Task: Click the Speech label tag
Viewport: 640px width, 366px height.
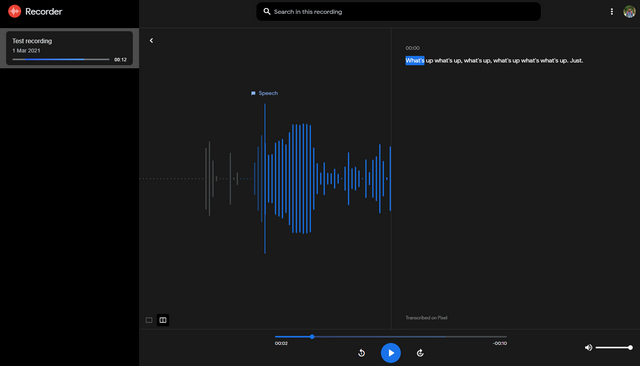Action: point(264,93)
